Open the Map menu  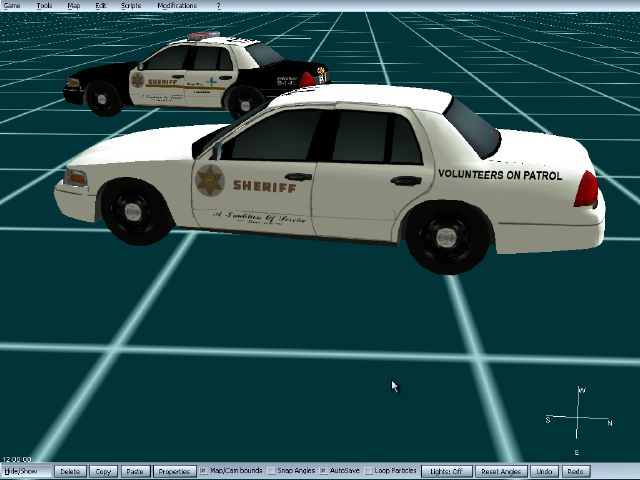74,5
